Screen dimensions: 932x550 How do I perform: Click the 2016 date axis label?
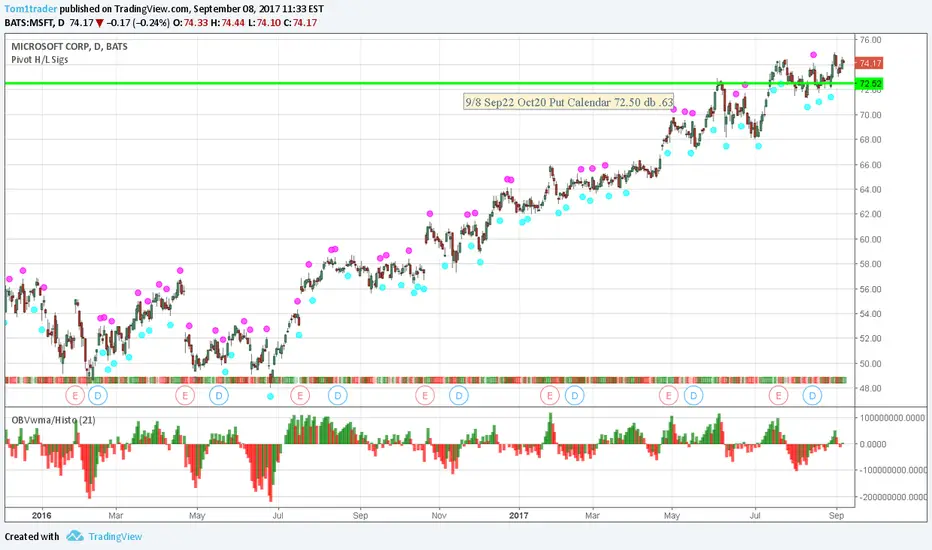(x=42, y=516)
